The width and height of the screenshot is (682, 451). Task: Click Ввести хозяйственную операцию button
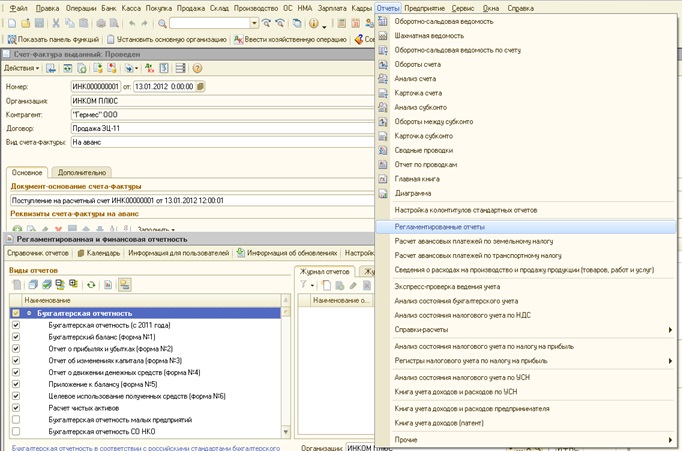pos(291,40)
